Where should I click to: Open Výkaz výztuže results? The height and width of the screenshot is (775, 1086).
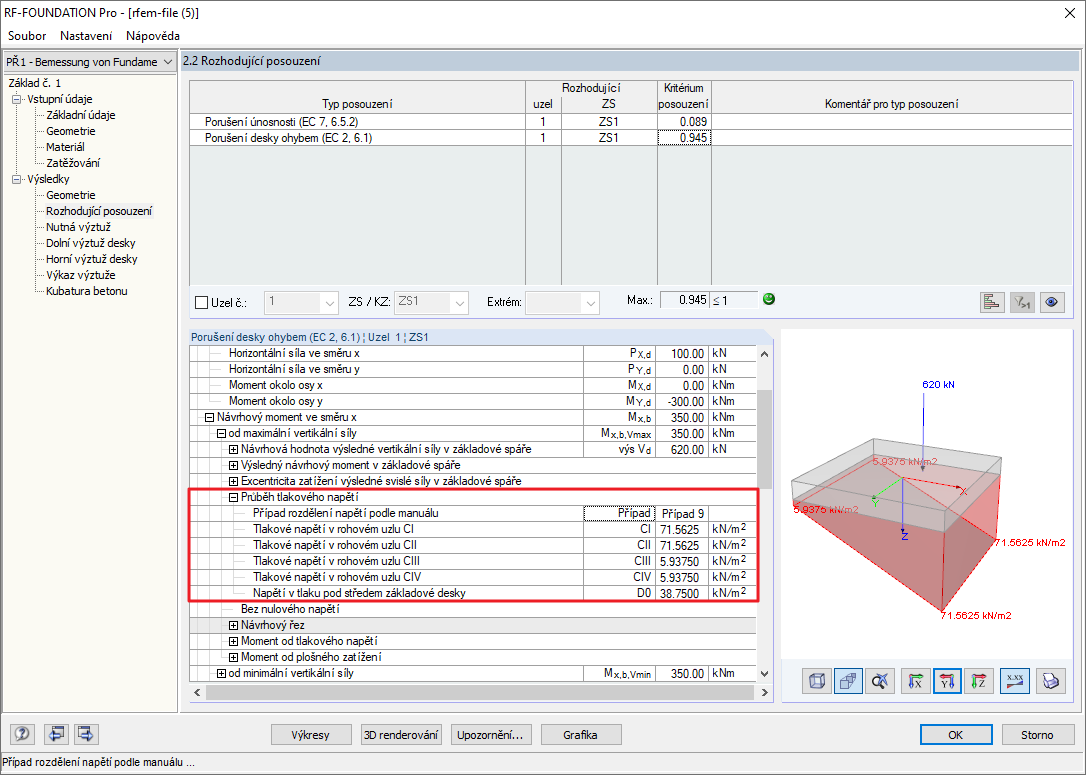point(80,275)
